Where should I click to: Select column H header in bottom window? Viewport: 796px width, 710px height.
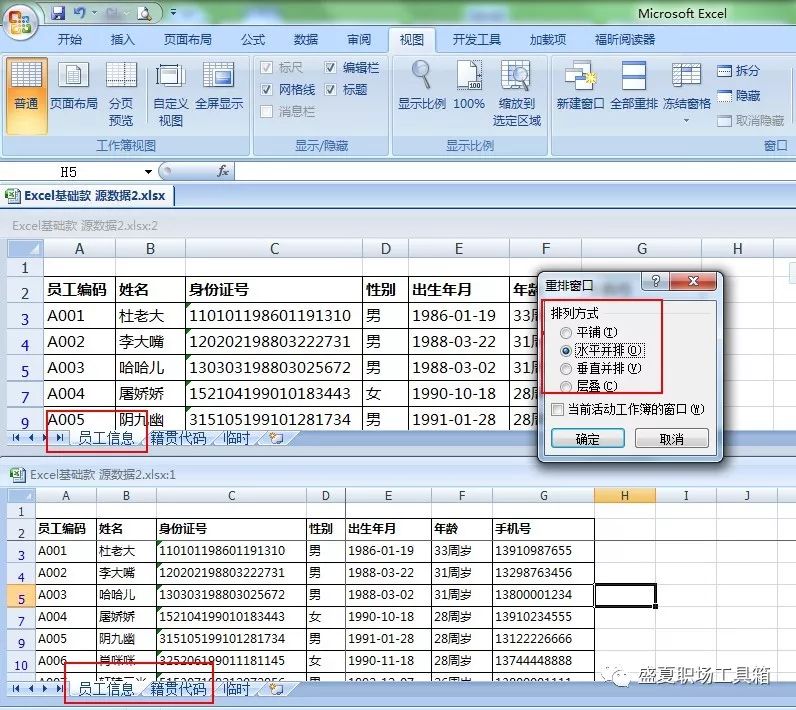coord(624,496)
